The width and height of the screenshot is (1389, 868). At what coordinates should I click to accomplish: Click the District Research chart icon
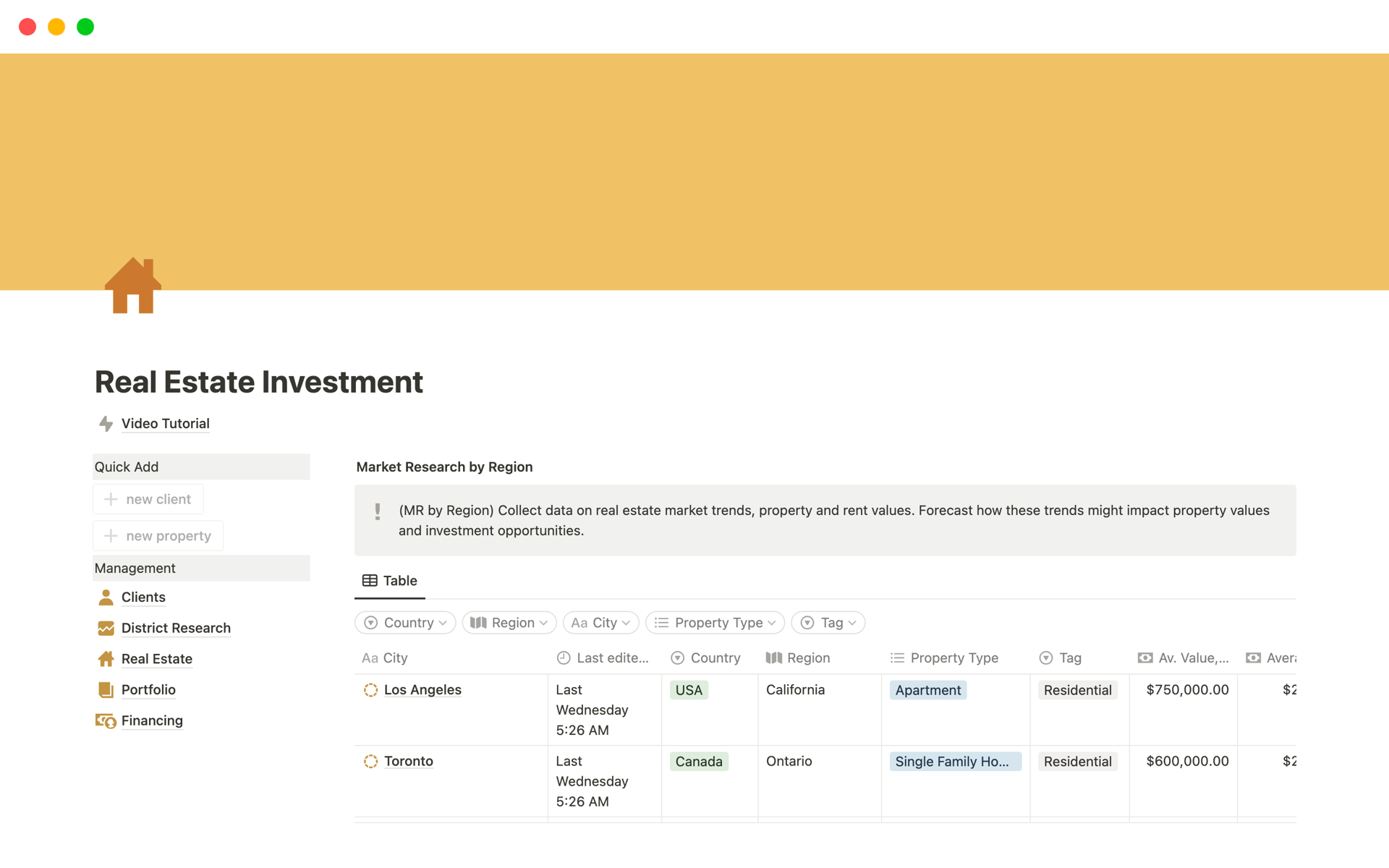click(x=106, y=629)
